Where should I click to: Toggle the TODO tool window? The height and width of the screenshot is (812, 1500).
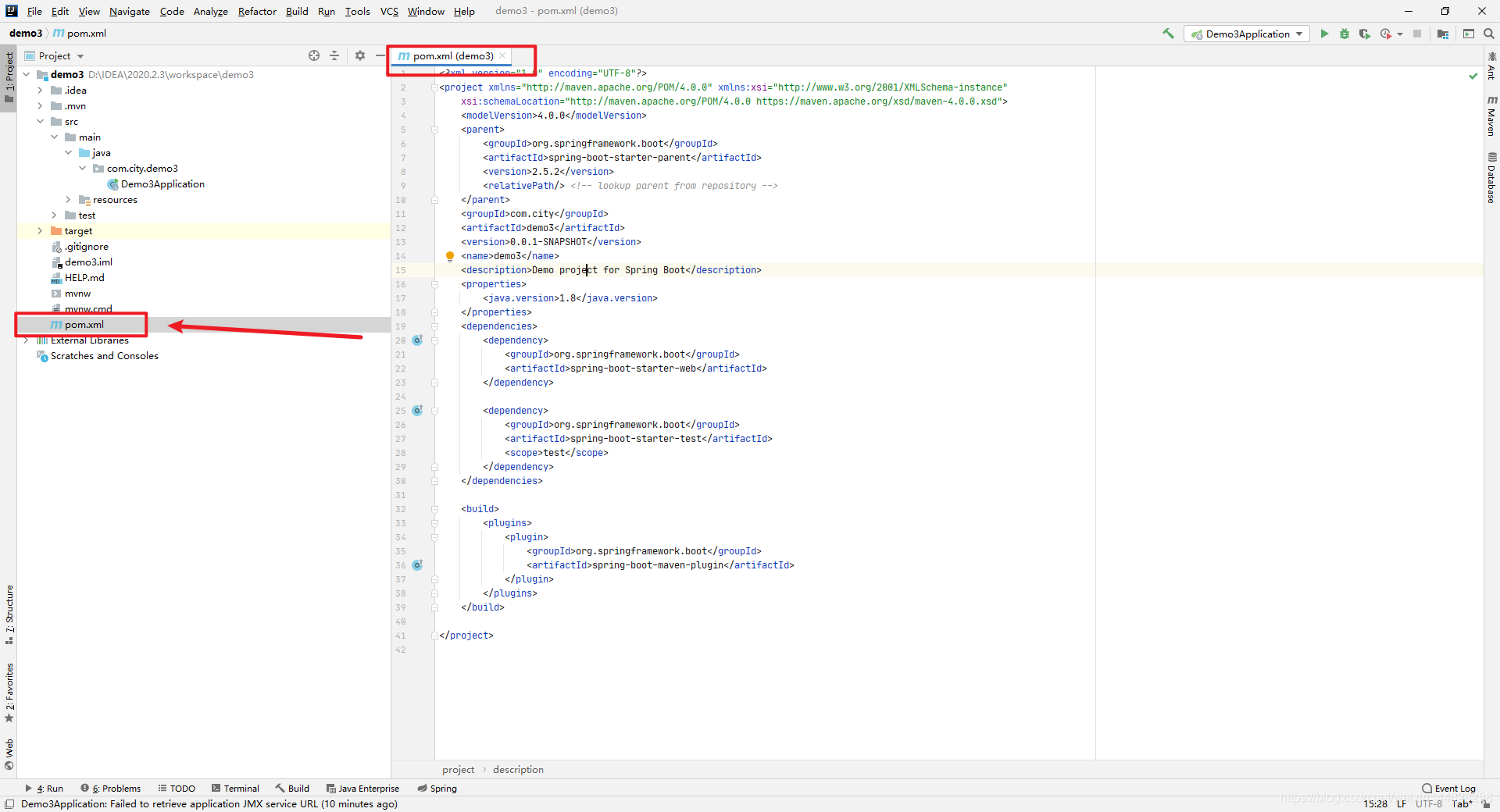pos(177,789)
